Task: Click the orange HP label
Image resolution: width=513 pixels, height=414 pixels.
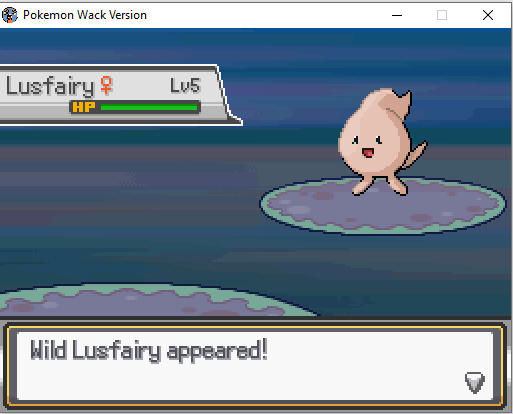Action: click(84, 107)
